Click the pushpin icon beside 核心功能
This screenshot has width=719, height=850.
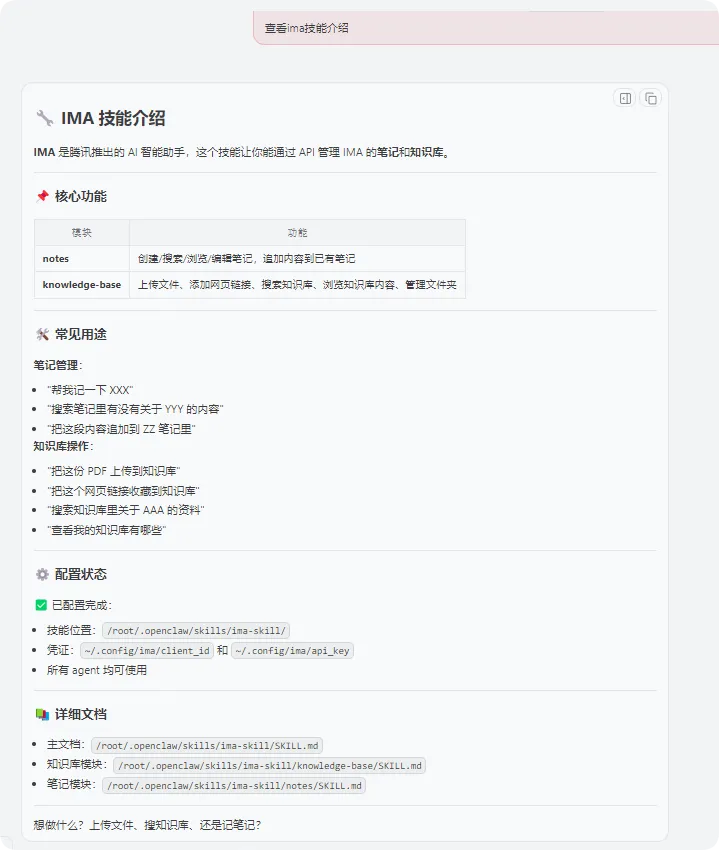[42, 196]
